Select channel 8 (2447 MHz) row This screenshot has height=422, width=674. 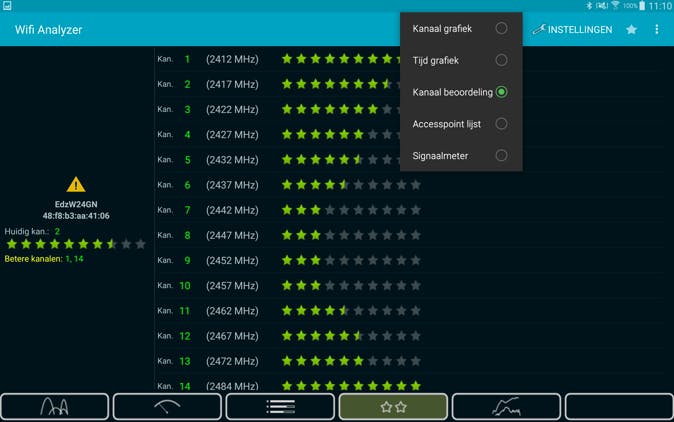411,235
